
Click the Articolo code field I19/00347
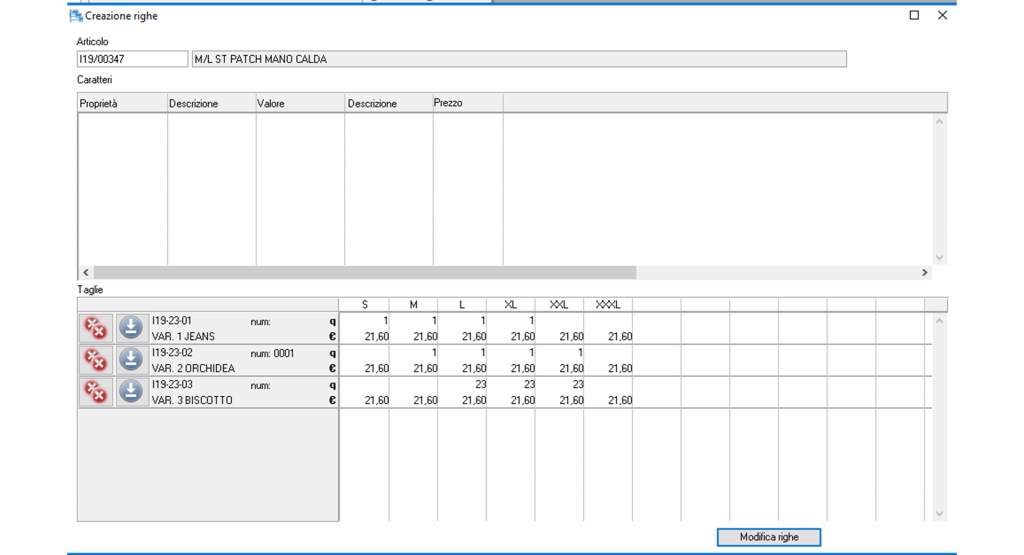coord(133,59)
